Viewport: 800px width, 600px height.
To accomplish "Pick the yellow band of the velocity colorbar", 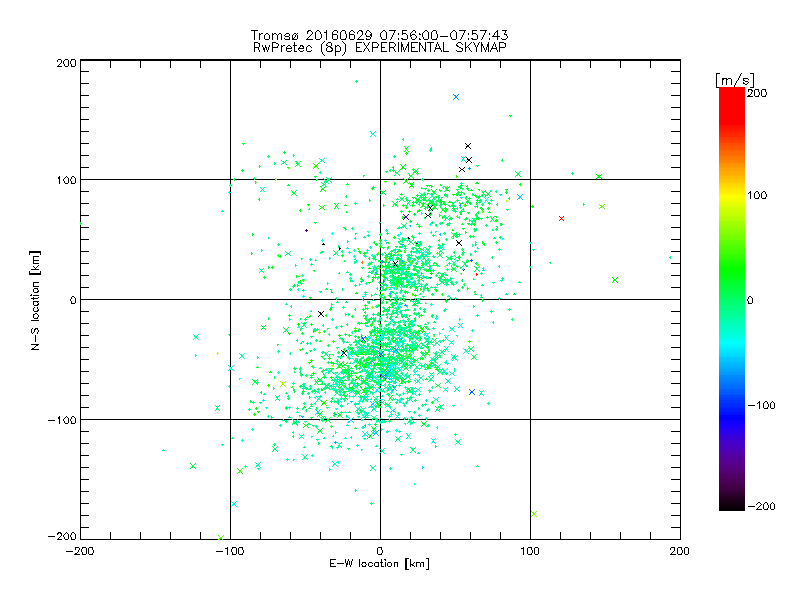I will pos(732,195).
